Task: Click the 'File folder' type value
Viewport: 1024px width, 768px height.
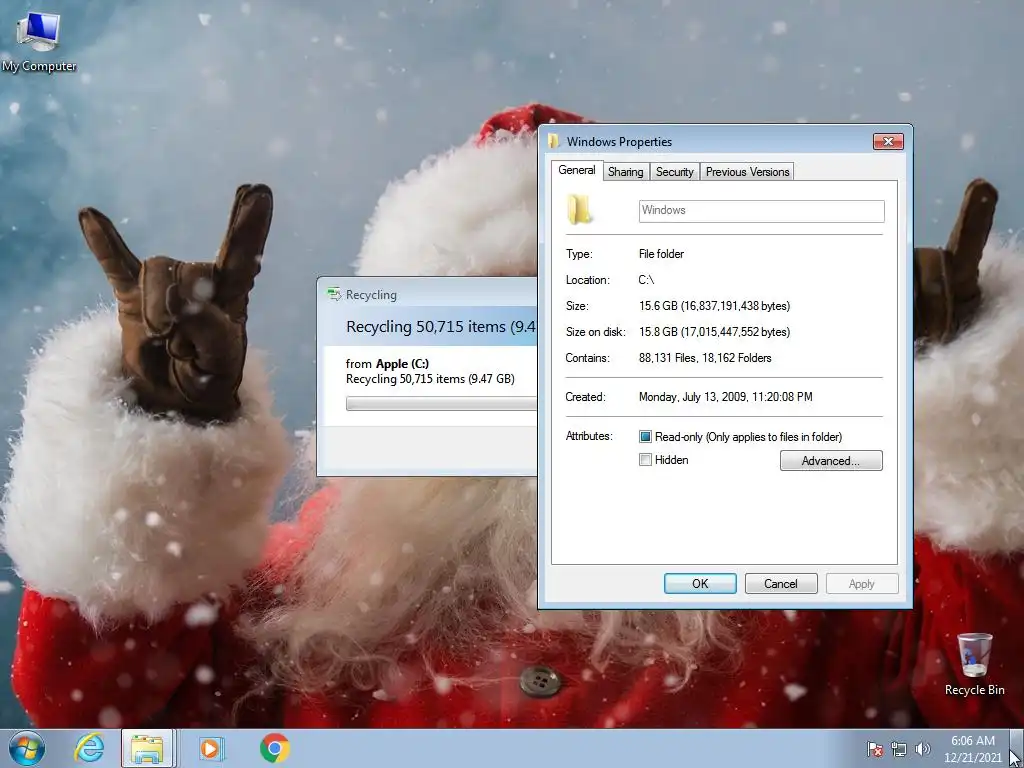Action: click(x=661, y=253)
